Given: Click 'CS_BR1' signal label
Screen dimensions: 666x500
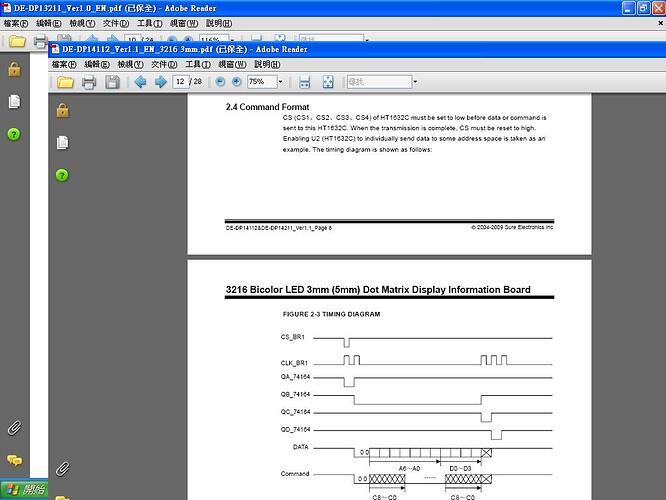Looking at the screenshot, I should tap(293, 337).
